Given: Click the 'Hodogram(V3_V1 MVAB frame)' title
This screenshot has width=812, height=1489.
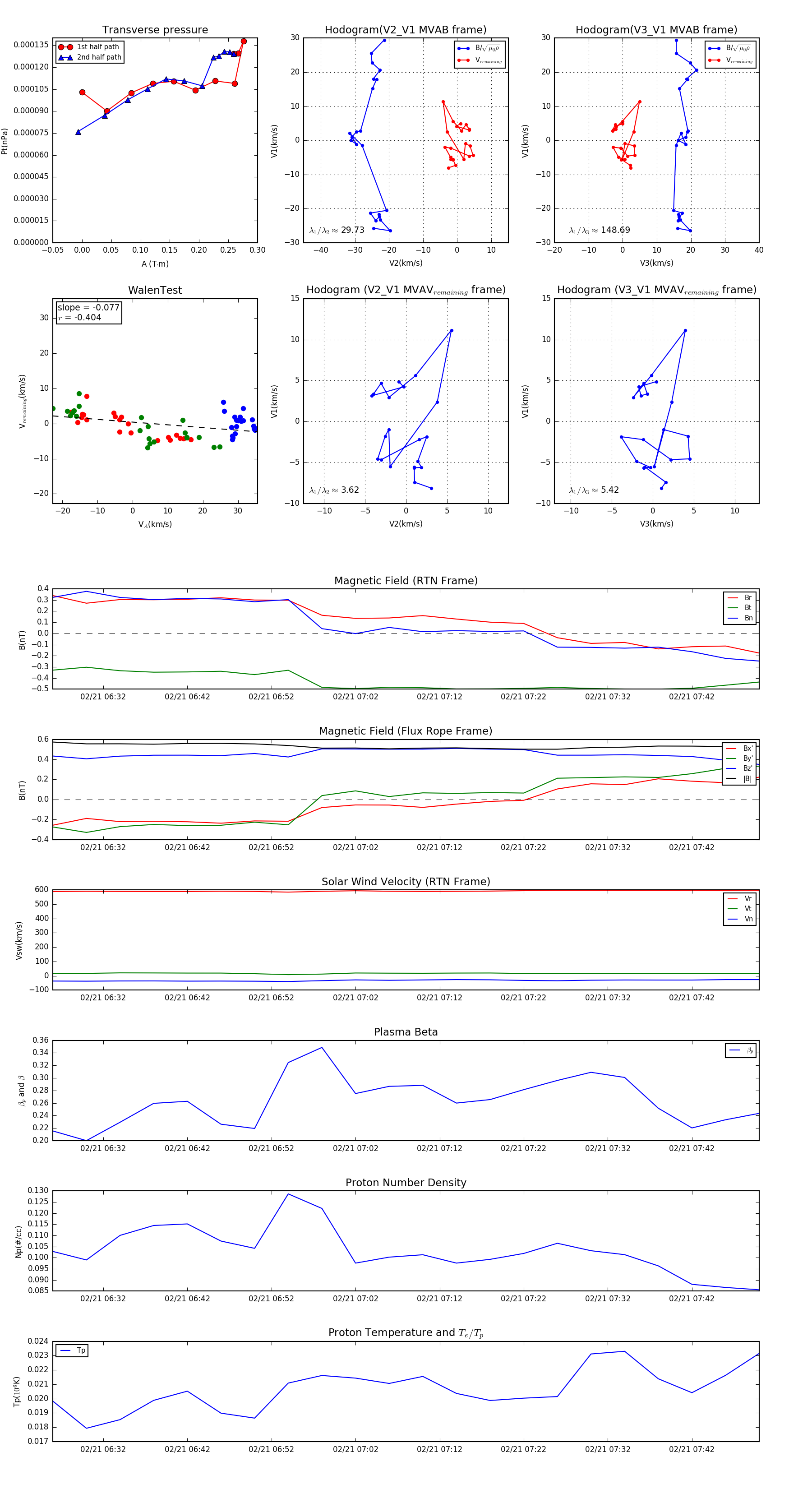Looking at the screenshot, I should (x=656, y=30).
